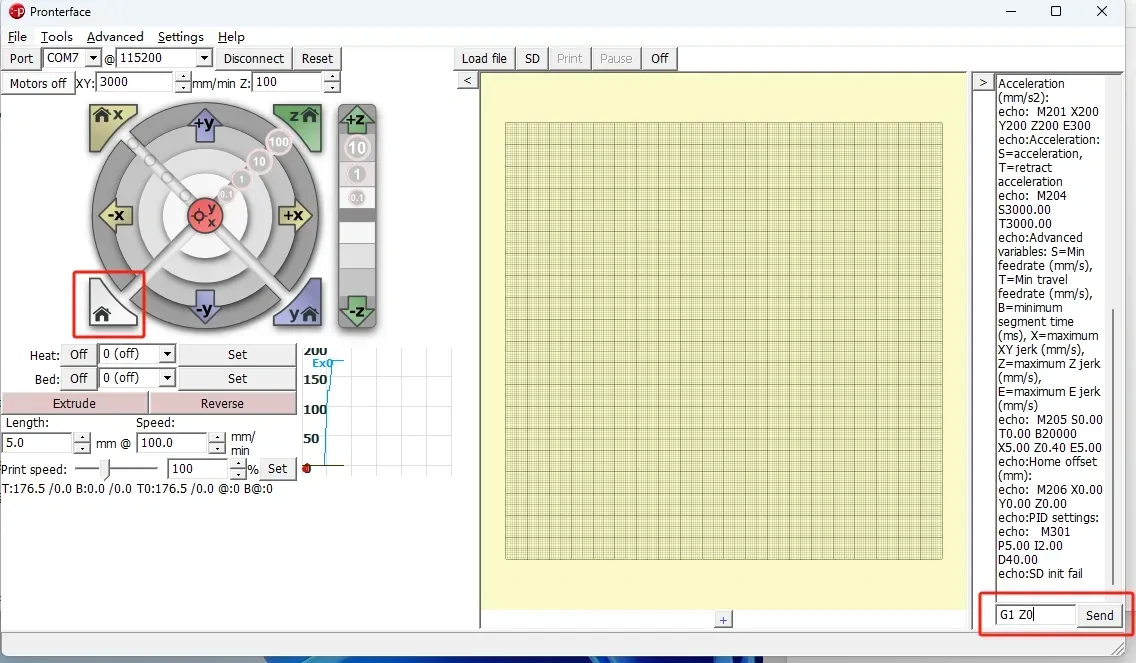Click the XY feedrate field 3000
This screenshot has width=1136, height=663.
[x=135, y=82]
